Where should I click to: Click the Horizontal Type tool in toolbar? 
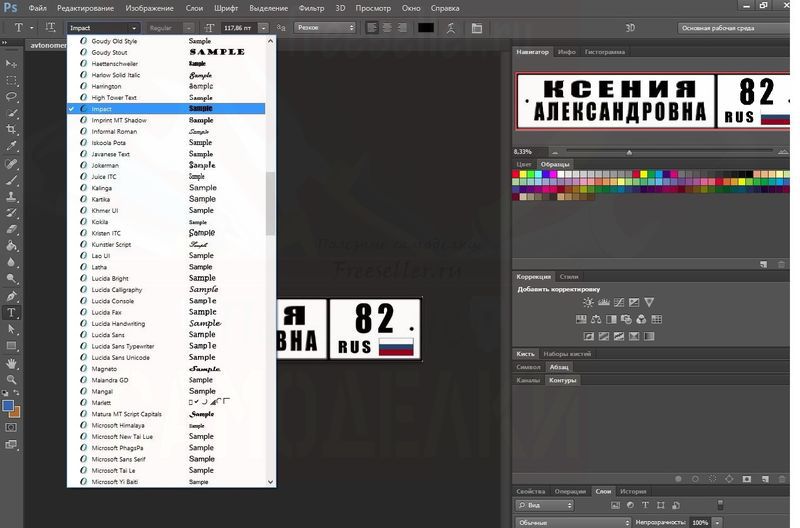(x=12, y=312)
